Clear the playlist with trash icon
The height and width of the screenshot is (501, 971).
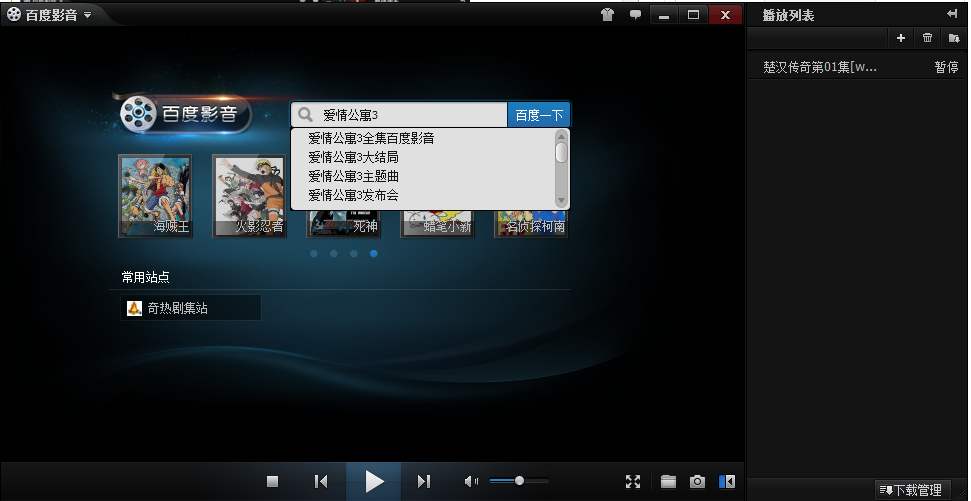pyautogui.click(x=927, y=38)
